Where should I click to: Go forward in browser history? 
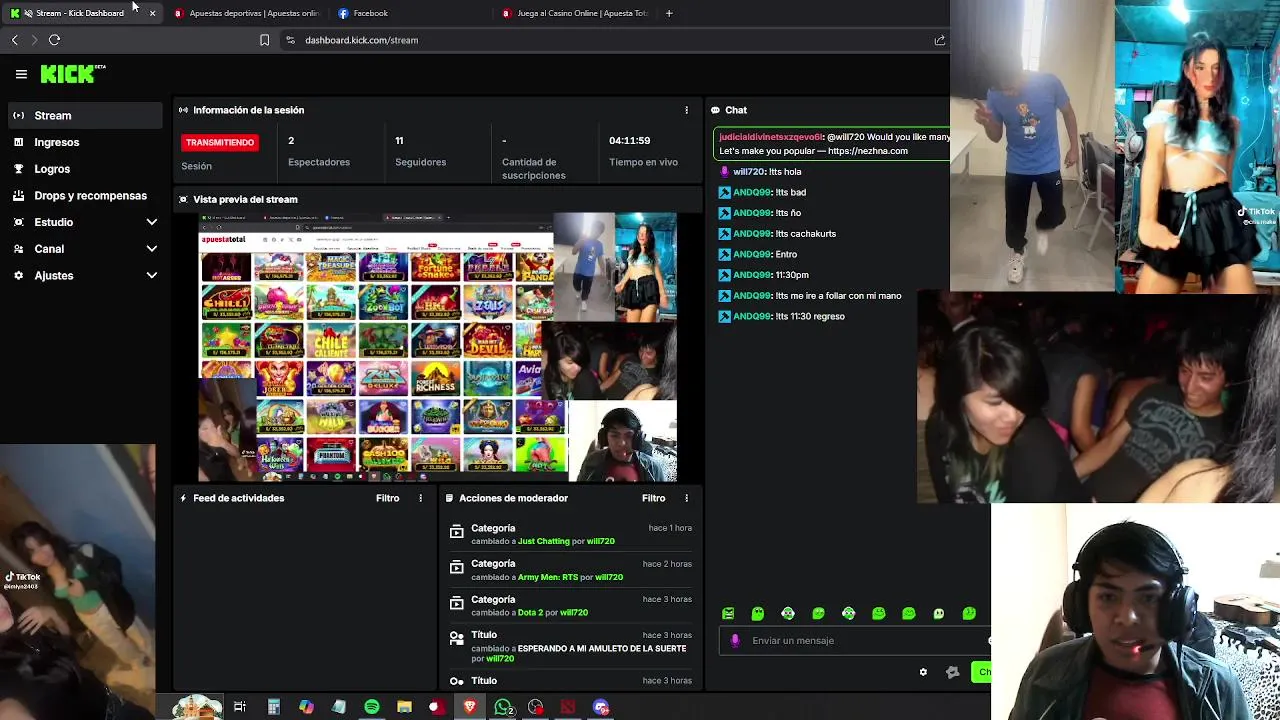pyautogui.click(x=34, y=40)
